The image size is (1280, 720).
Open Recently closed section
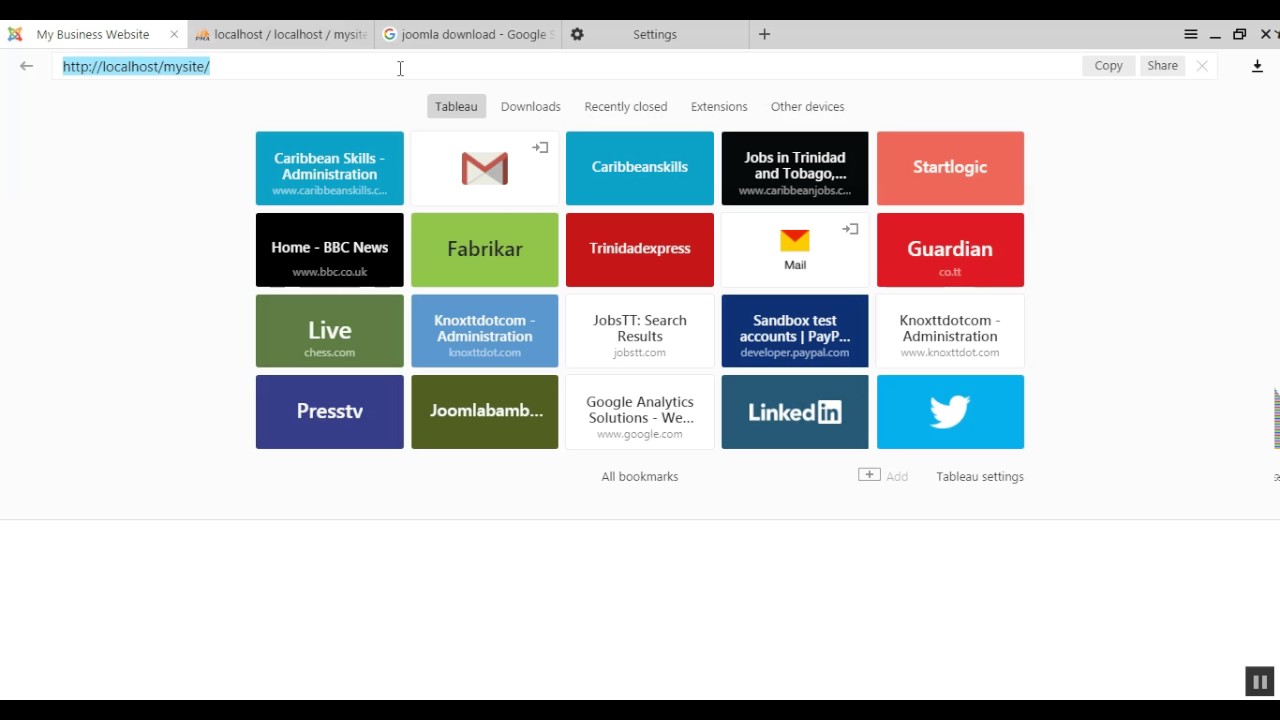625,107
